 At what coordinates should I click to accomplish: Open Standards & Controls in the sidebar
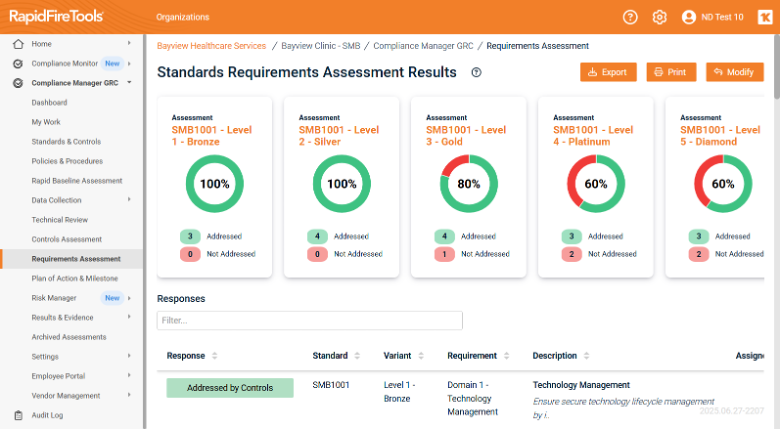[66, 142]
